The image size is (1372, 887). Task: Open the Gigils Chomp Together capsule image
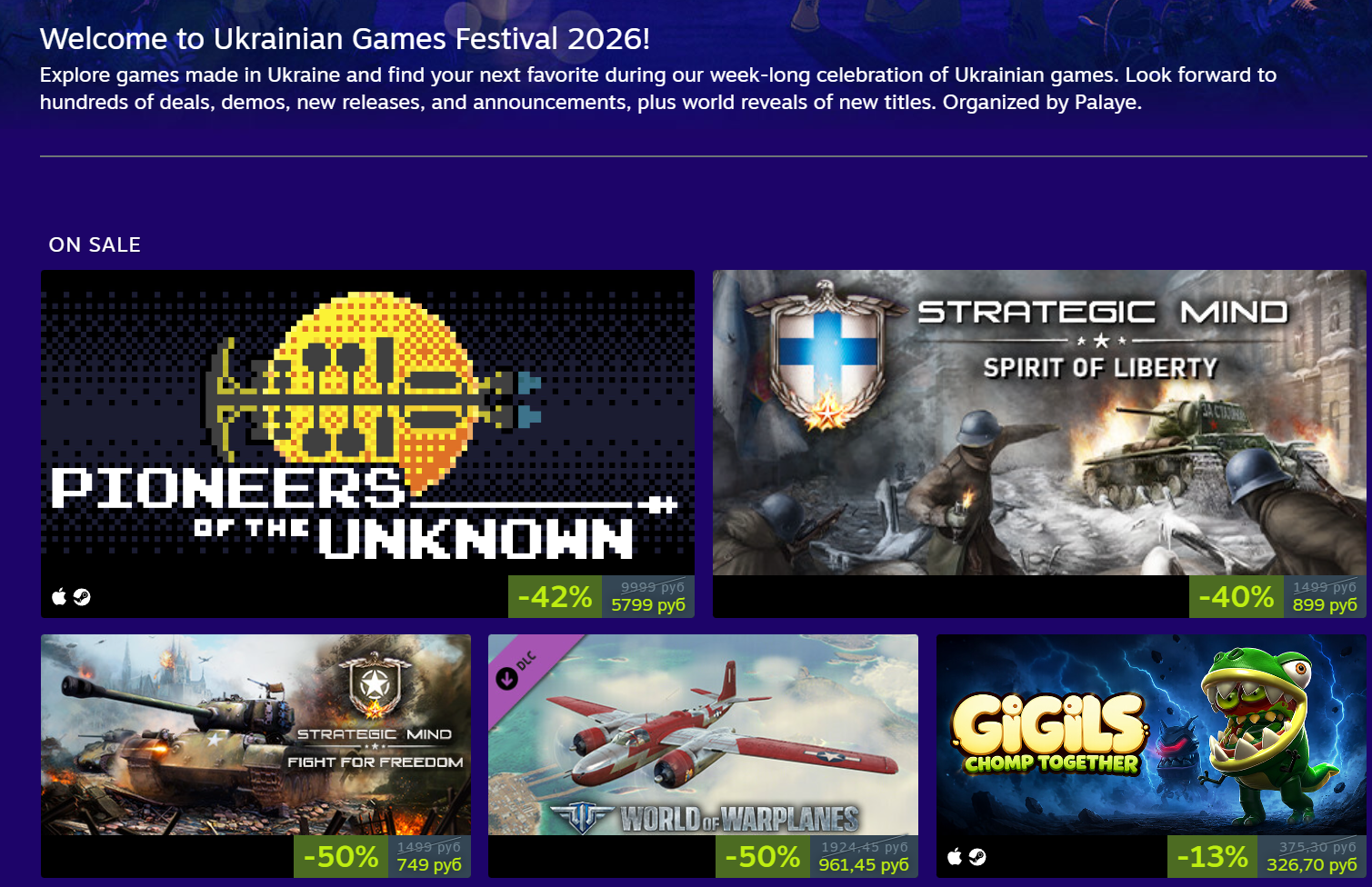[x=1151, y=734]
